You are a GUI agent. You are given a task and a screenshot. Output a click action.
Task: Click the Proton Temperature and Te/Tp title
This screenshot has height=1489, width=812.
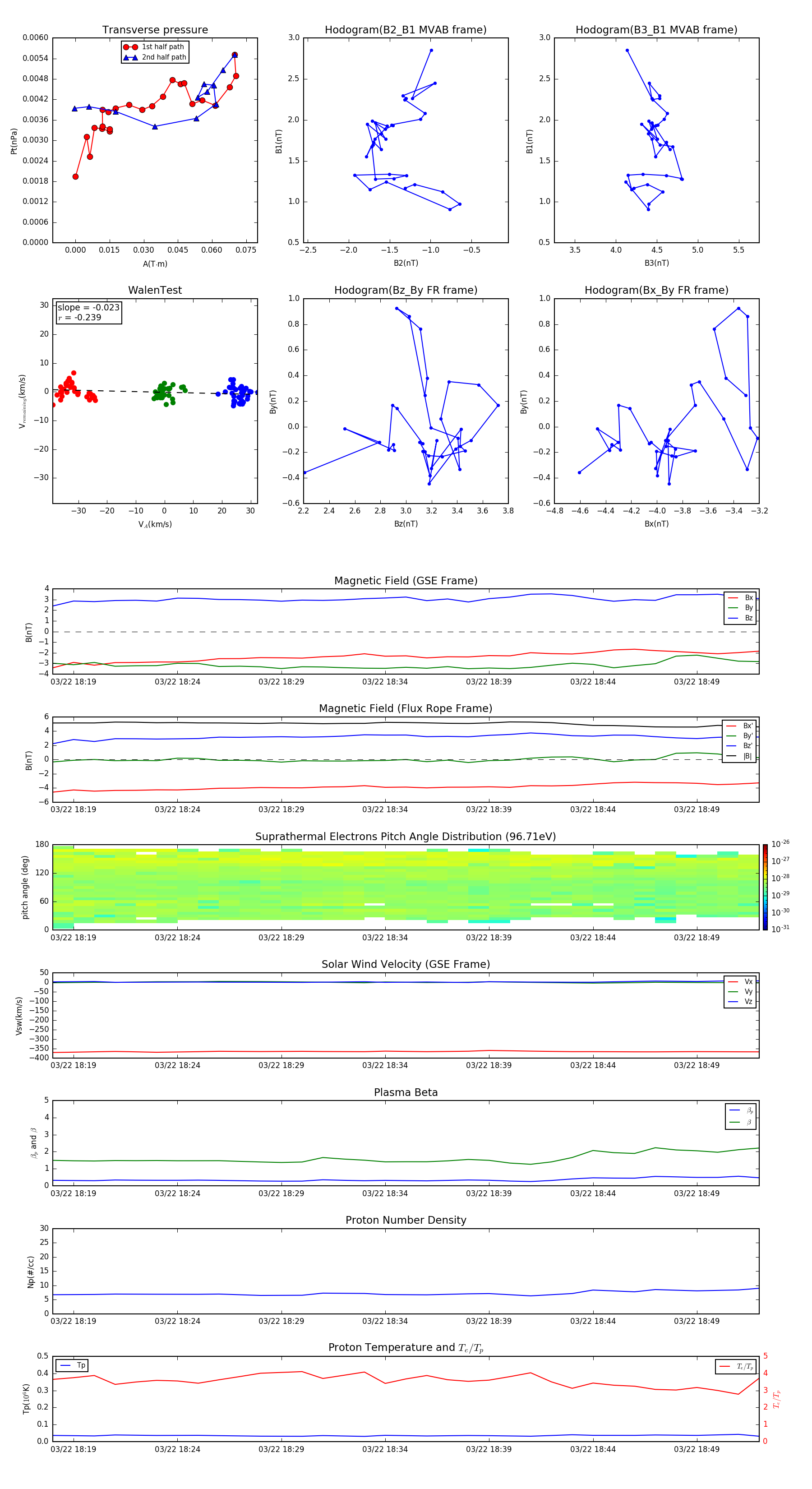(406, 1348)
